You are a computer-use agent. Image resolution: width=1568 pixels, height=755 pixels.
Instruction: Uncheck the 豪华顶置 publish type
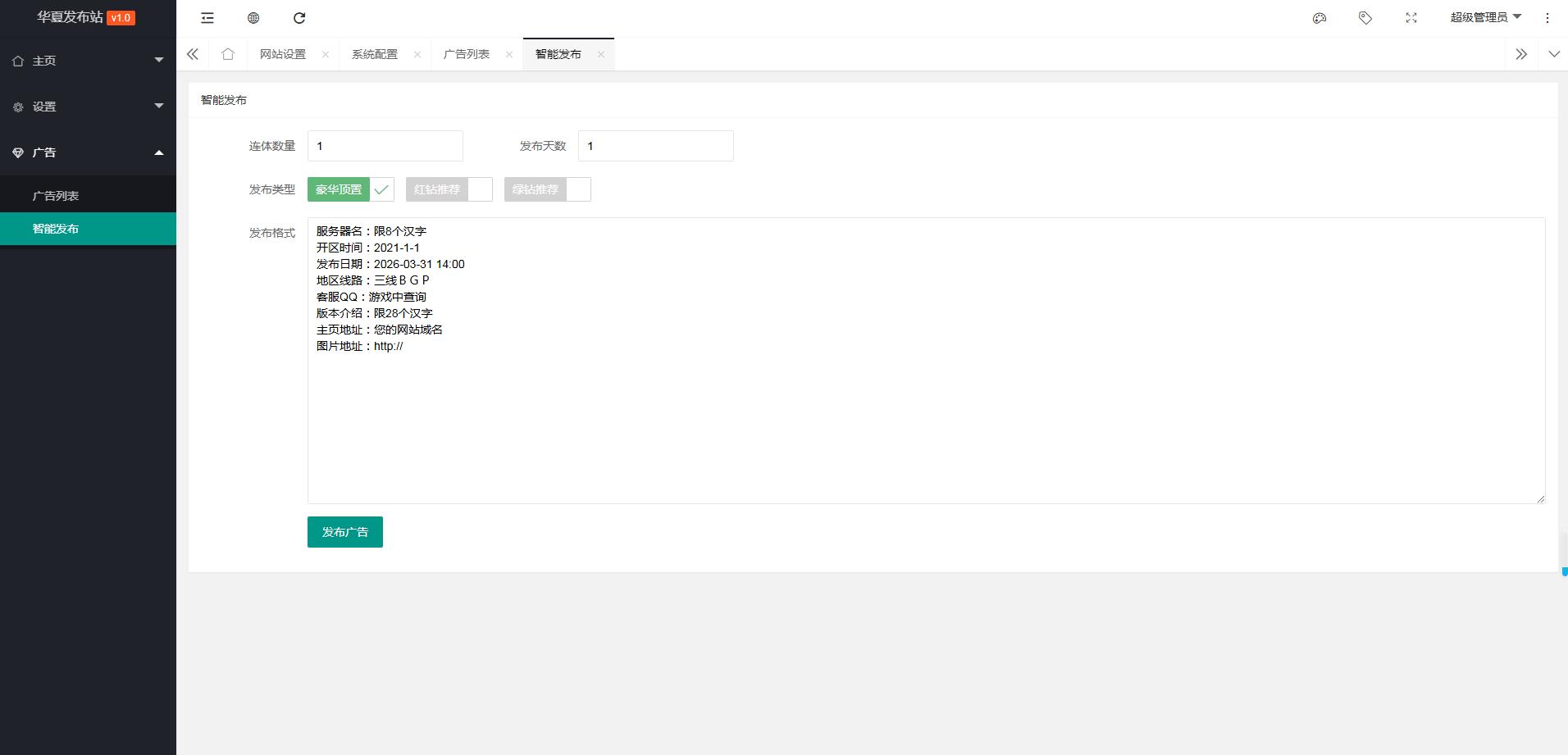point(351,189)
